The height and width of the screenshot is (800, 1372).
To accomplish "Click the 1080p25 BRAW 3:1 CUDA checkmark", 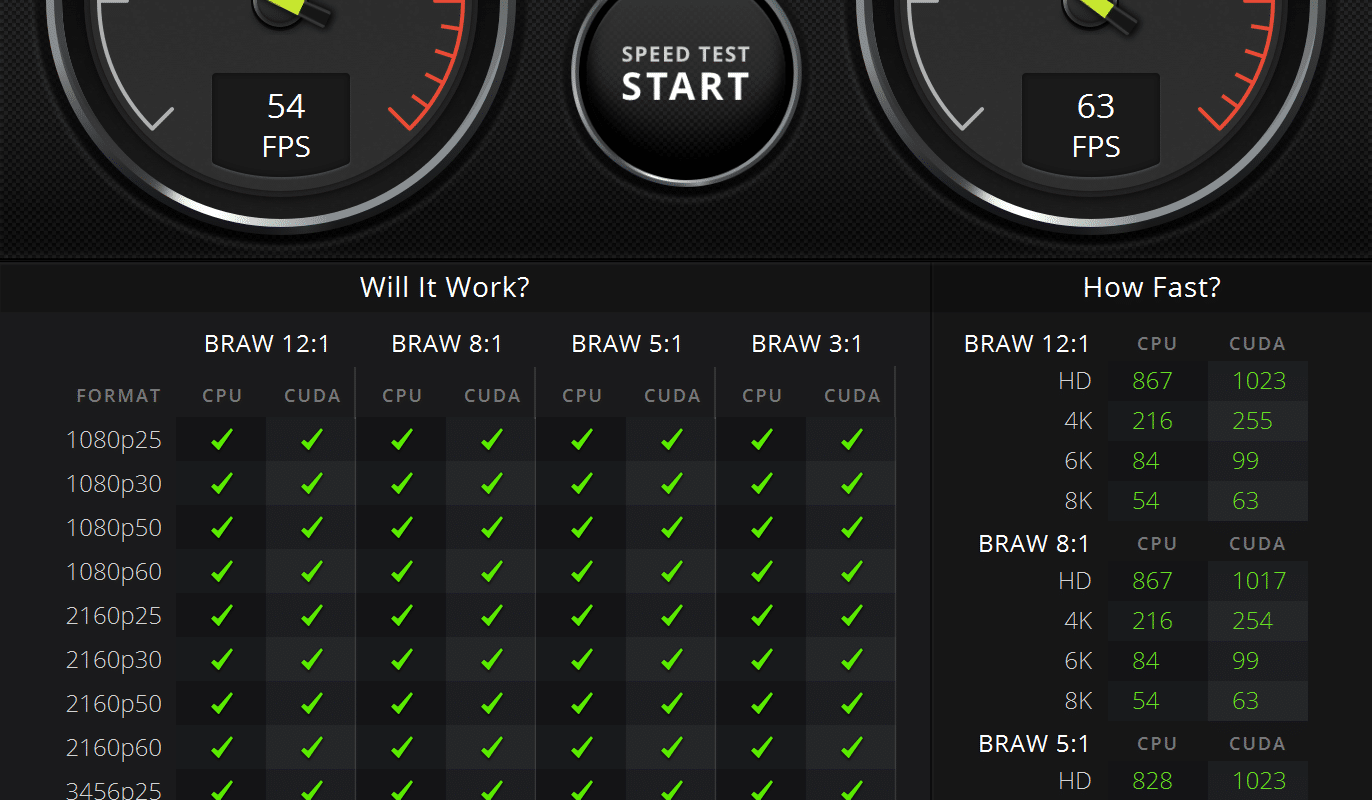I will tap(852, 439).
